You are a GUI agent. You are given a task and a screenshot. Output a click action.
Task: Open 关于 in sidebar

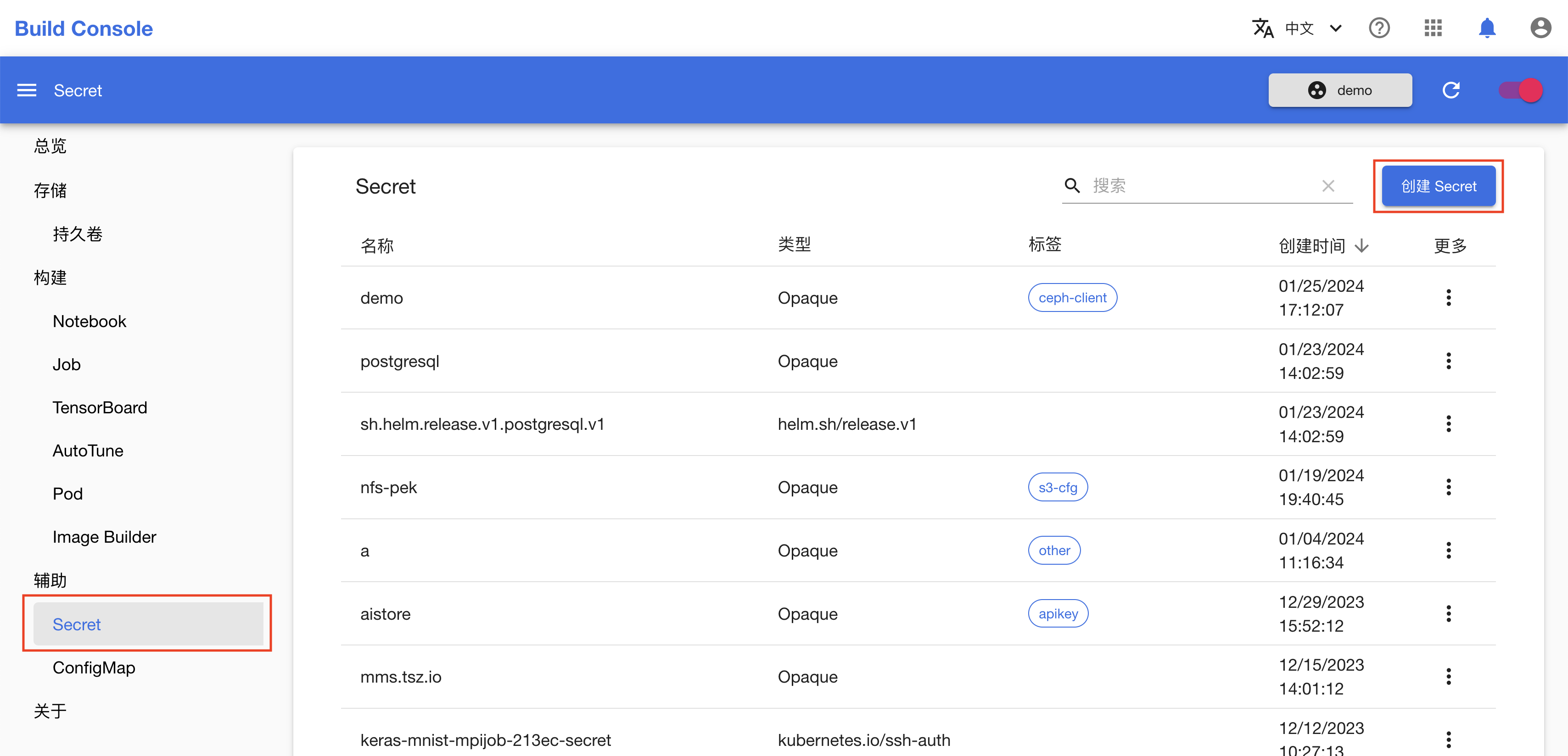(x=50, y=711)
